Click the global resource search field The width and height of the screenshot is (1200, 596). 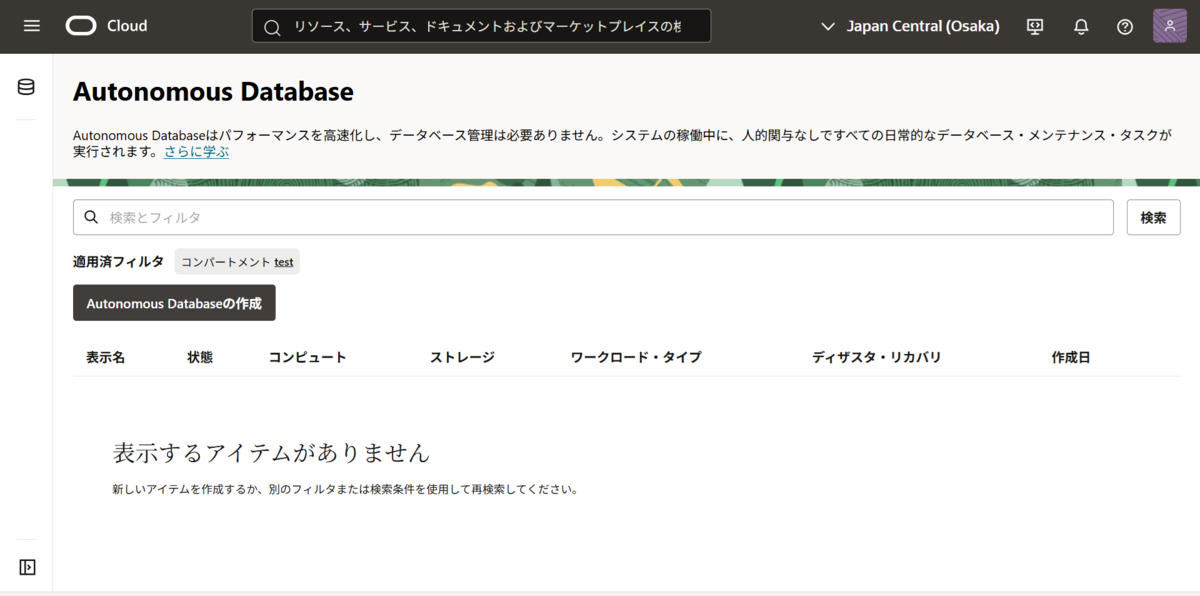point(481,27)
